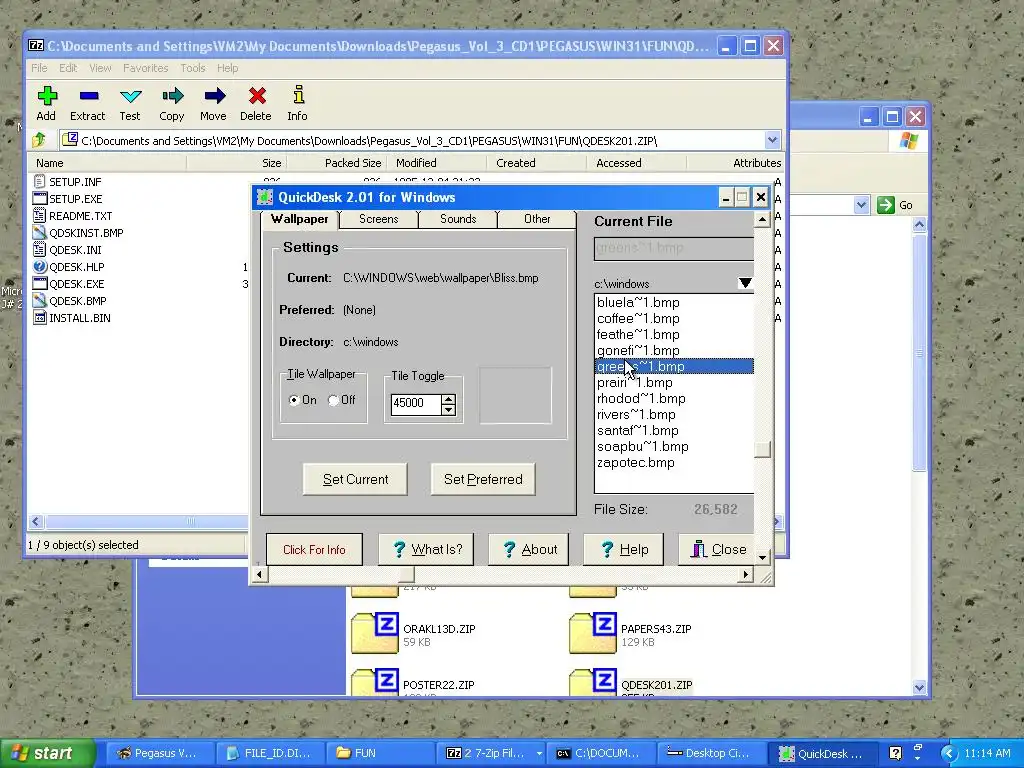The height and width of the screenshot is (768, 1024).
Task: Open the c:\windows directory dropdown arrow
Action: [x=745, y=283]
